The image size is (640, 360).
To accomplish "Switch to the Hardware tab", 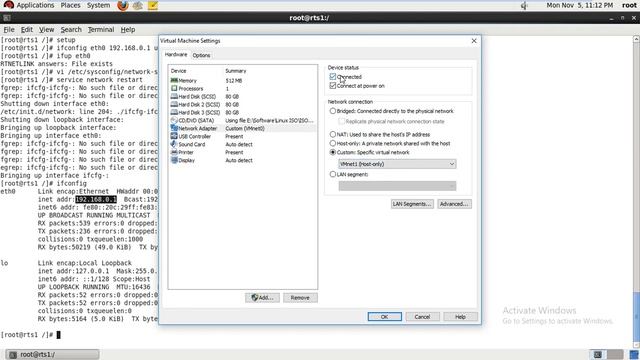I will (176, 54).
